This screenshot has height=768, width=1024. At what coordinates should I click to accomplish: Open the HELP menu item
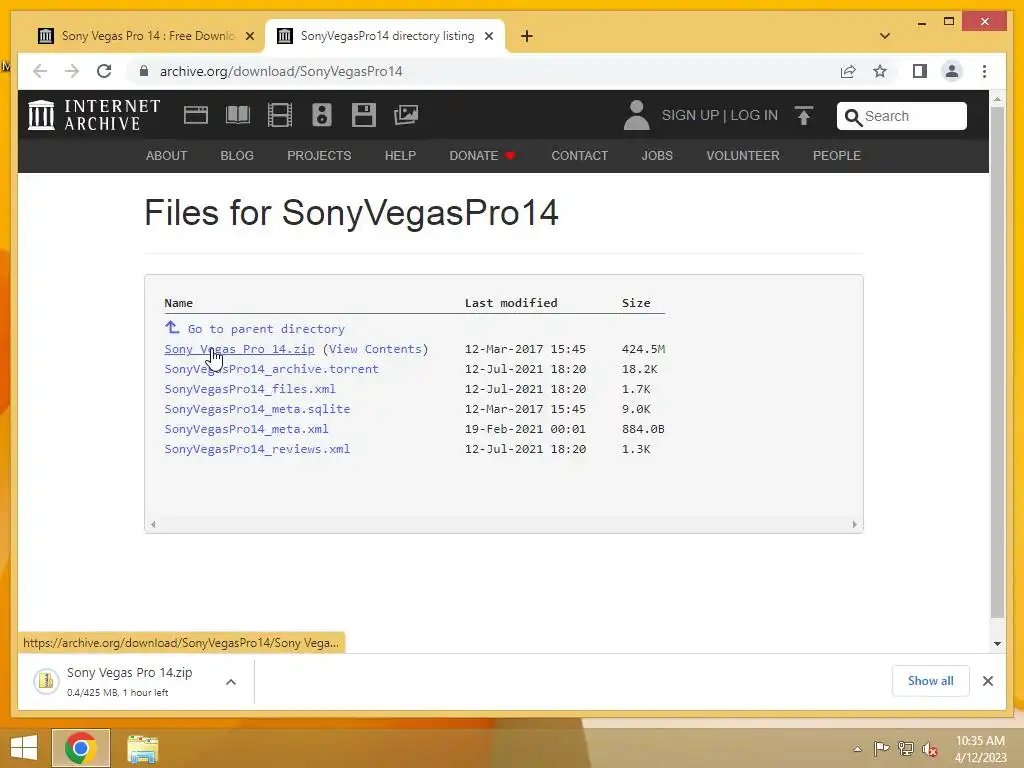coord(400,156)
